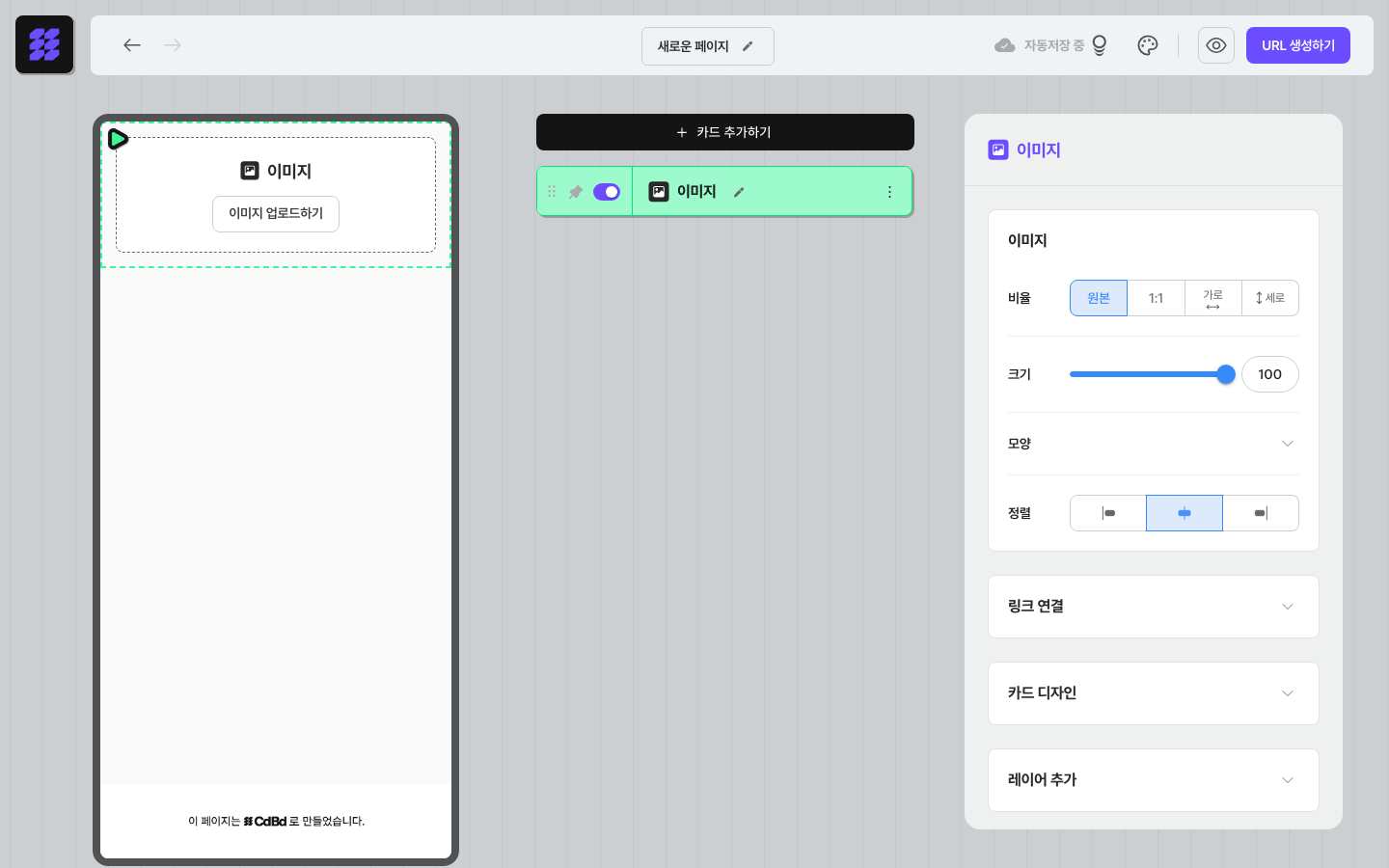Open the CdBd logo home icon
This screenshot has width=1389, height=868.
pos(44,44)
